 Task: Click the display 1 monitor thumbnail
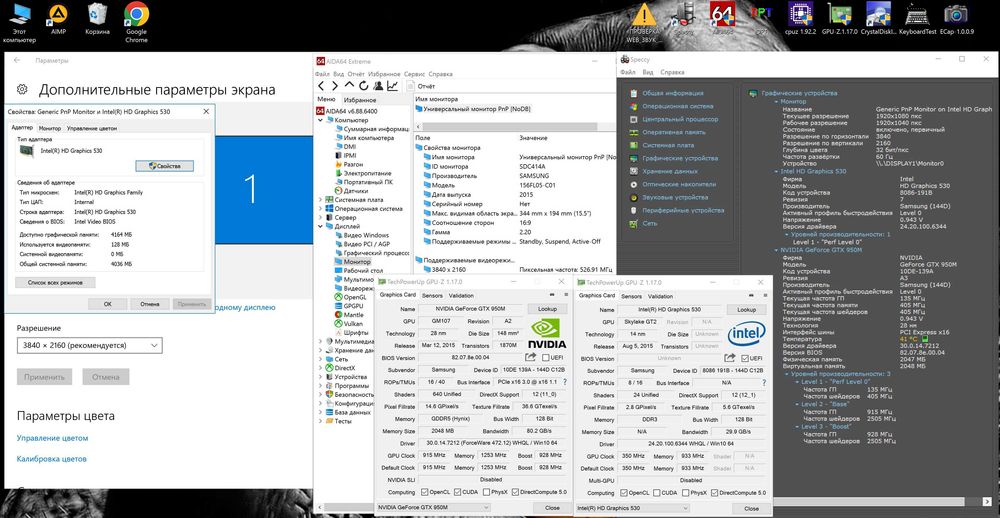click(x=263, y=189)
